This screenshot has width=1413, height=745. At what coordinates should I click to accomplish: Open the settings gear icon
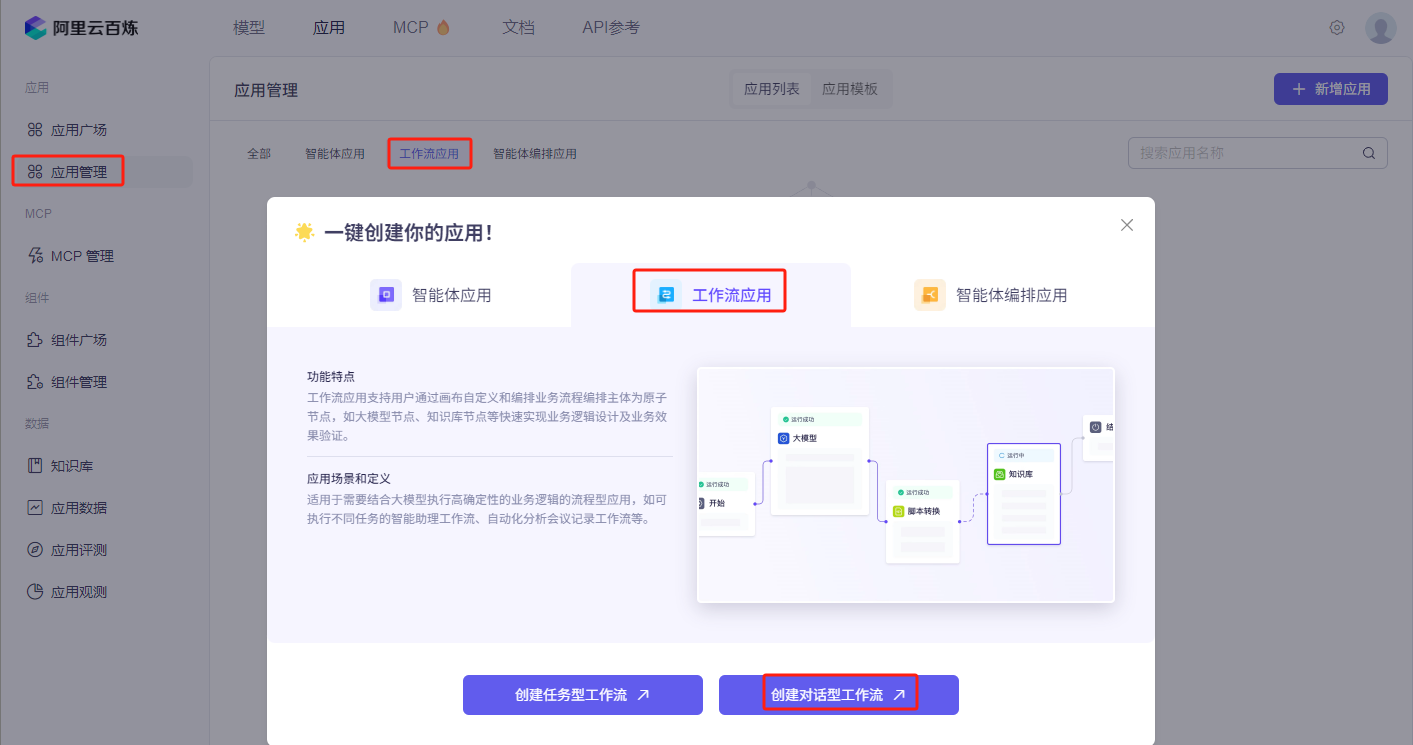[1337, 27]
